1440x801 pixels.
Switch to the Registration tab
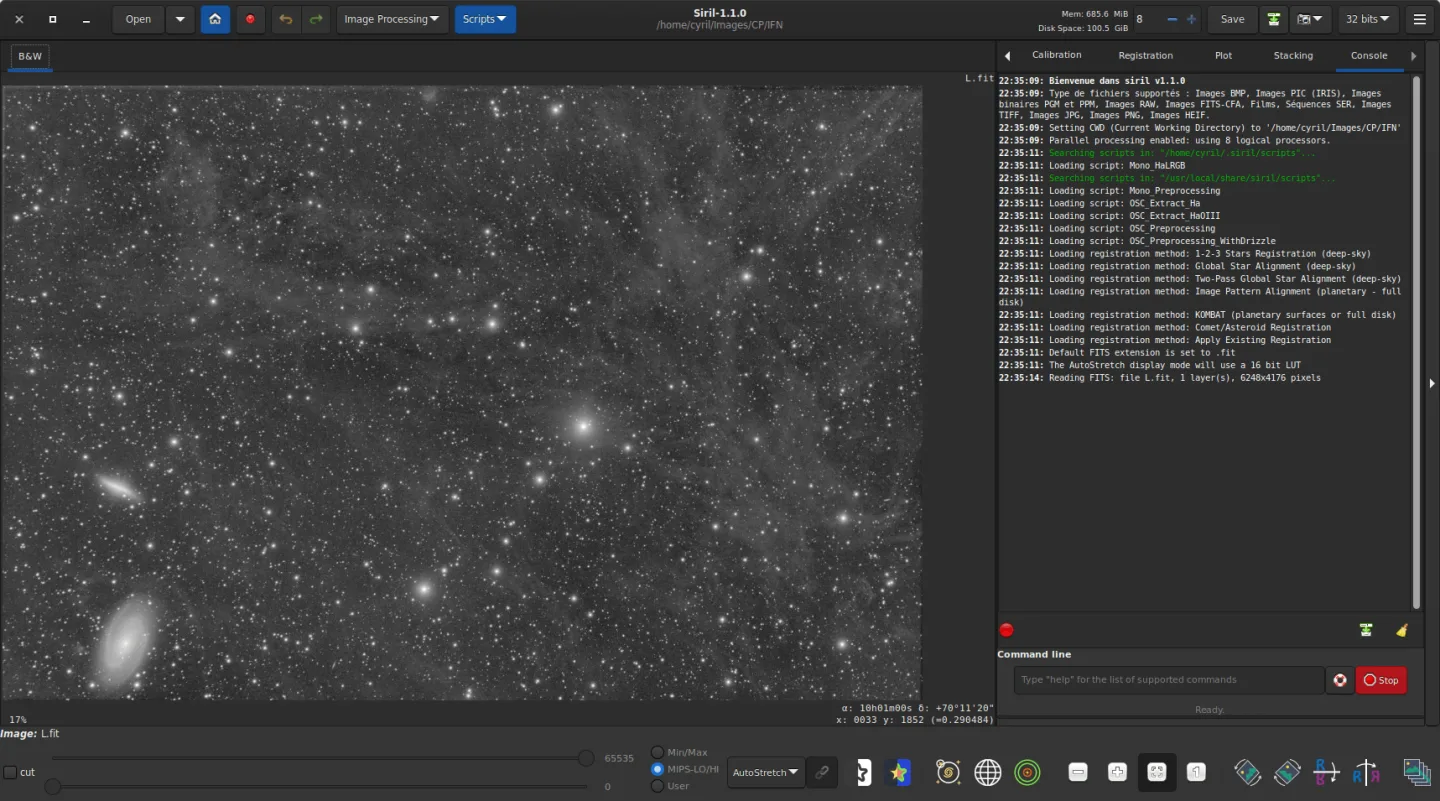(x=1146, y=55)
